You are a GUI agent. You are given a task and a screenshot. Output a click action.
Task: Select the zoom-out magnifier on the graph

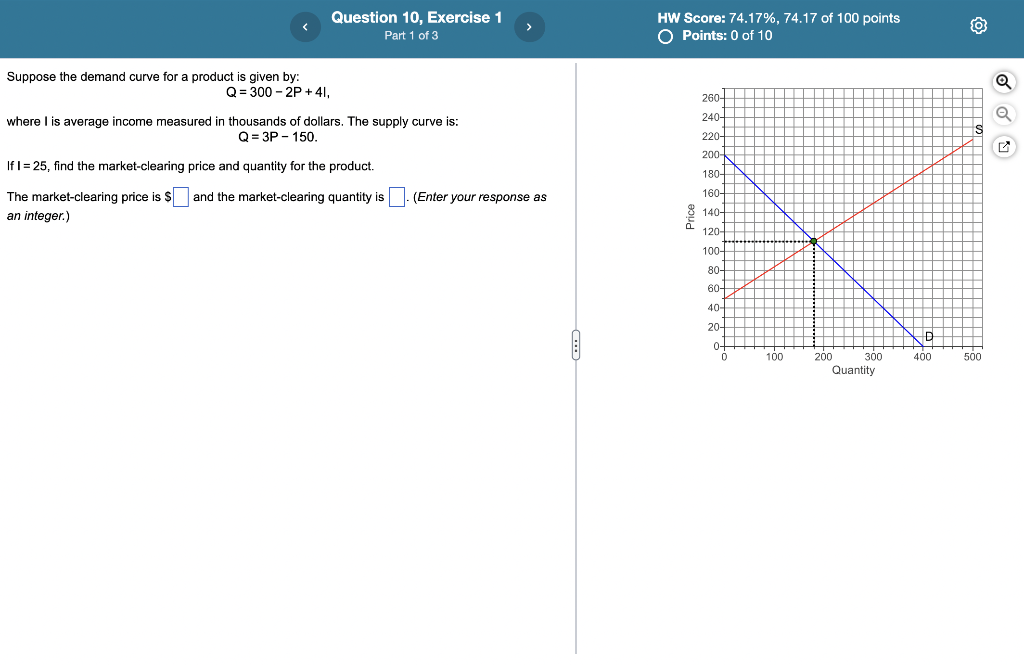tap(1003, 113)
